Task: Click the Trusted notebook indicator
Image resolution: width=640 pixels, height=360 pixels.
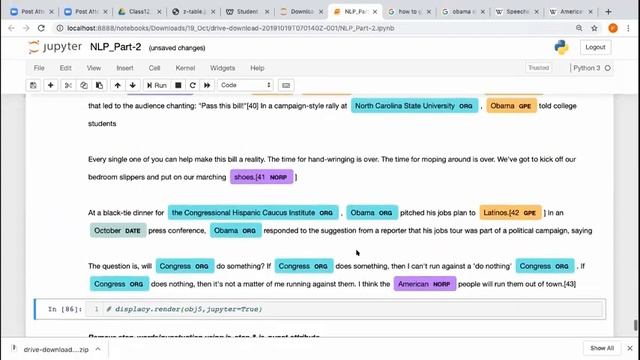Action: coord(538,68)
